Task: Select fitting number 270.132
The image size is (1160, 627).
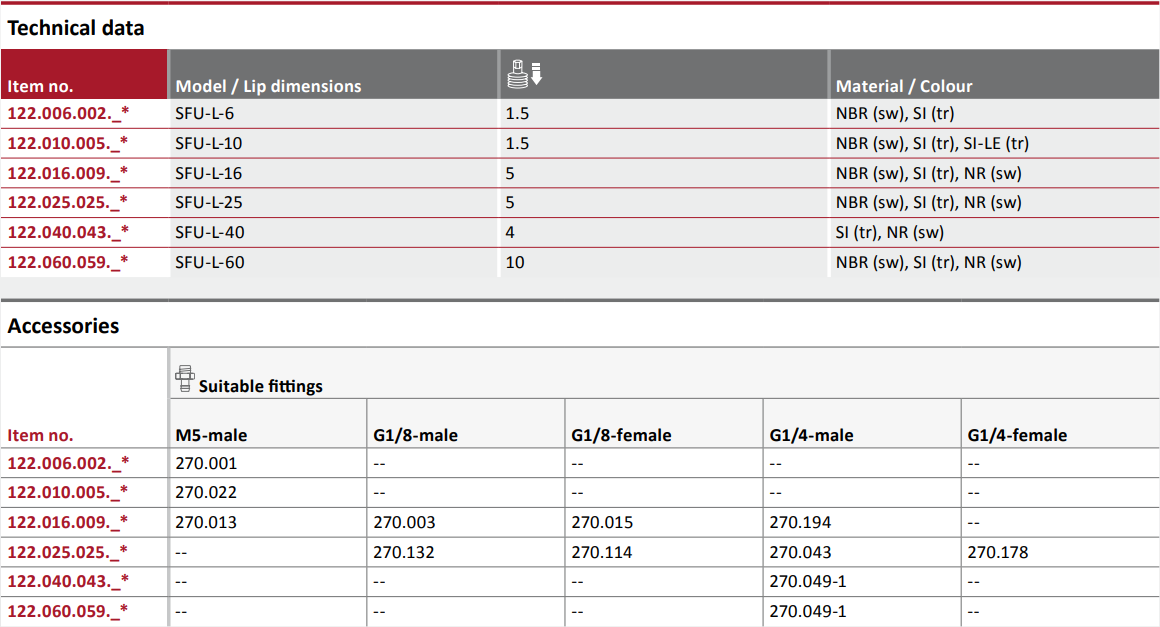Action: (x=404, y=552)
